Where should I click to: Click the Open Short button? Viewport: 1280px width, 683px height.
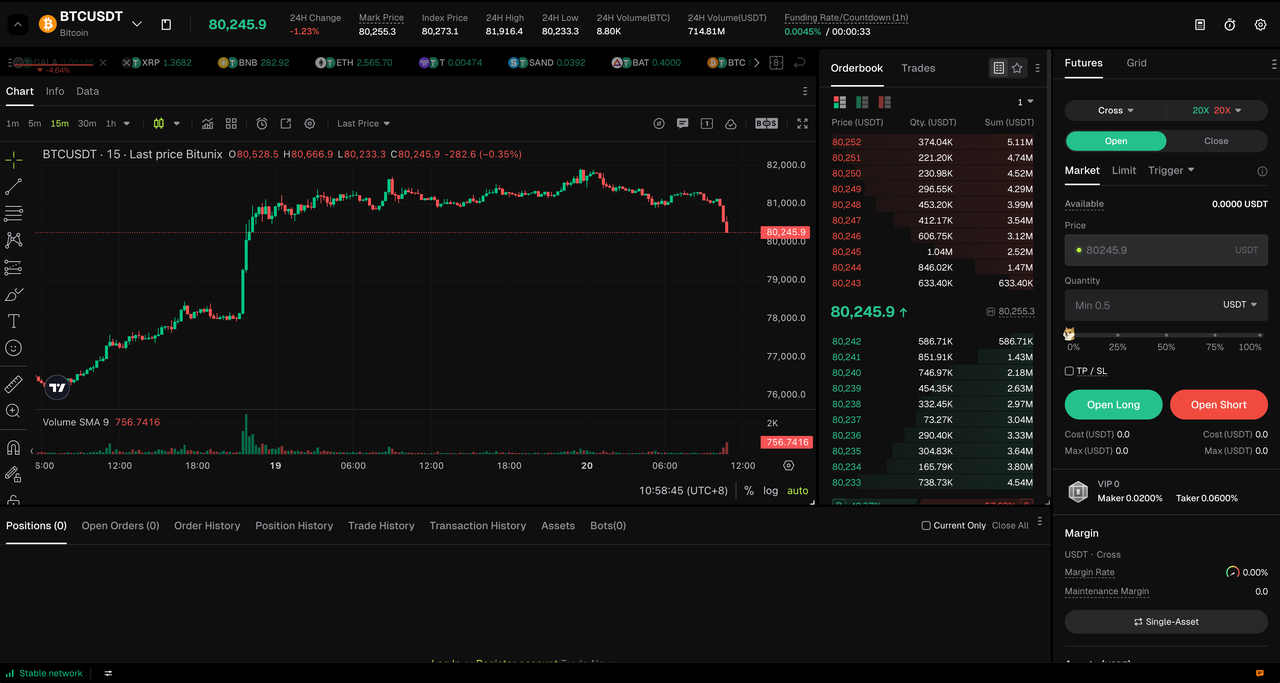(x=1219, y=405)
